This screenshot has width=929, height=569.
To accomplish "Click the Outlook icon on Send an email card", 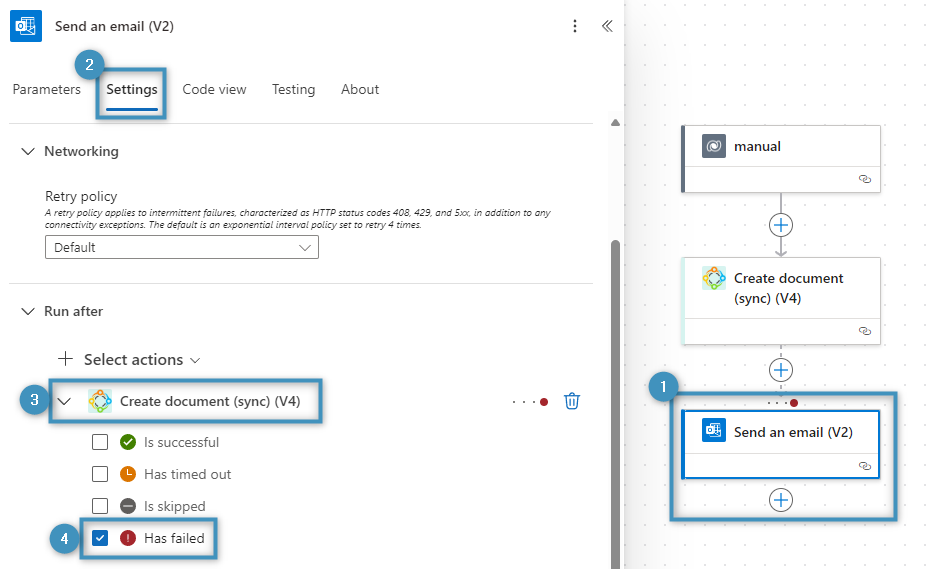I will point(714,430).
